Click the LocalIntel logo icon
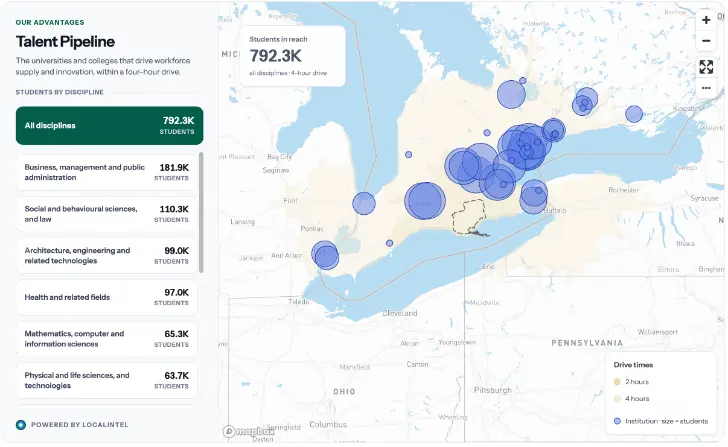728x447 pixels. point(21,425)
